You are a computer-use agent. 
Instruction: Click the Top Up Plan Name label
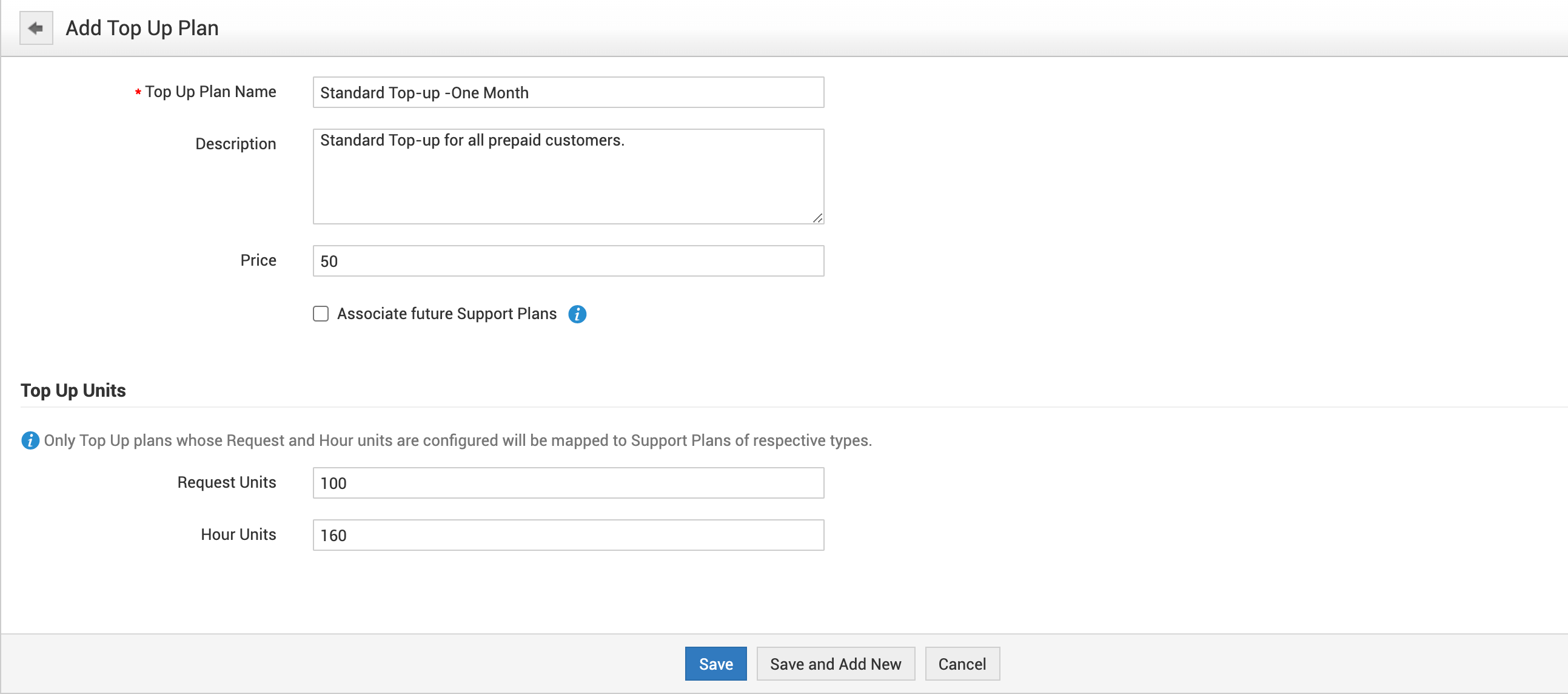click(210, 92)
